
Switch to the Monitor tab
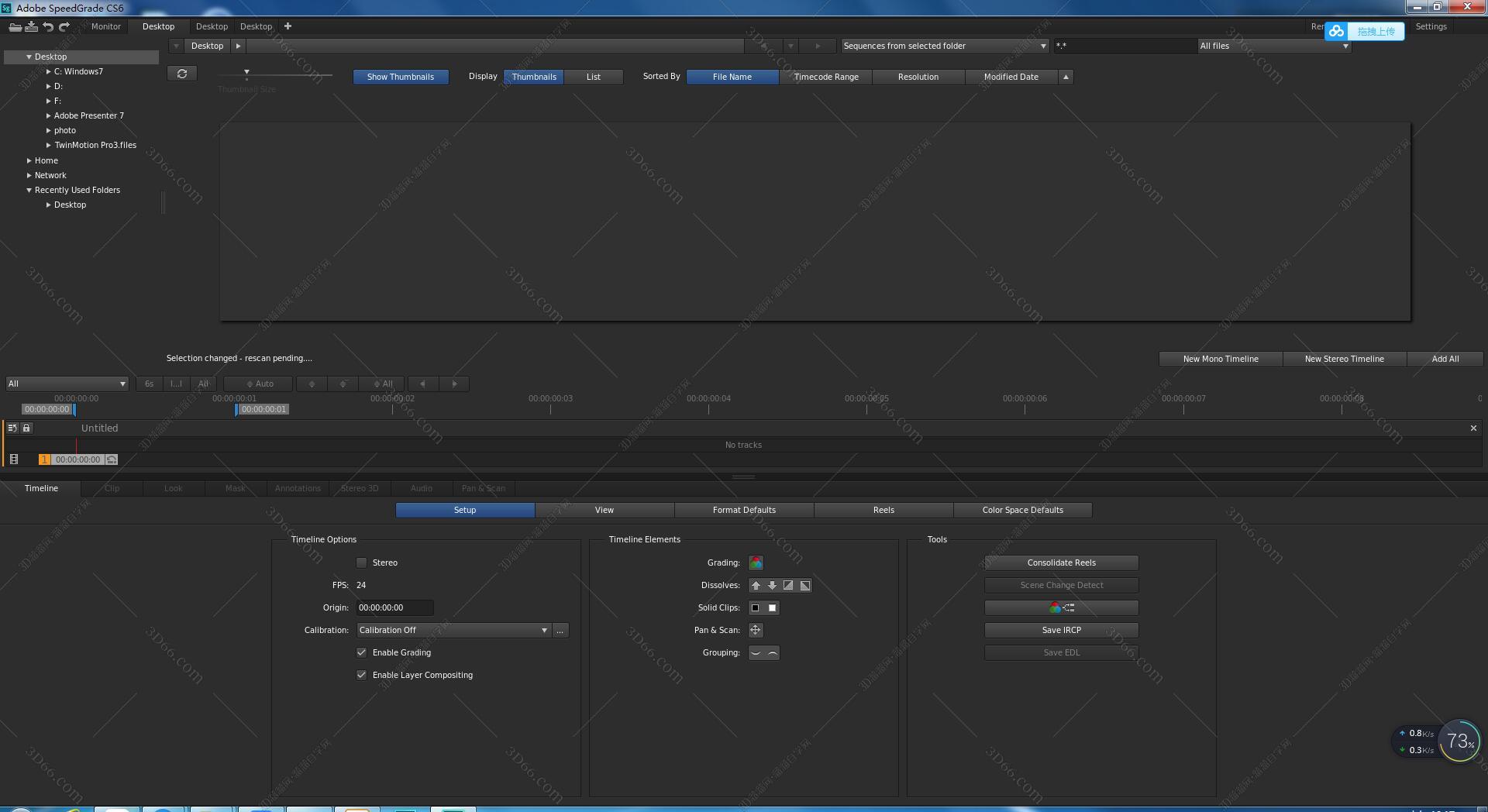click(x=106, y=26)
